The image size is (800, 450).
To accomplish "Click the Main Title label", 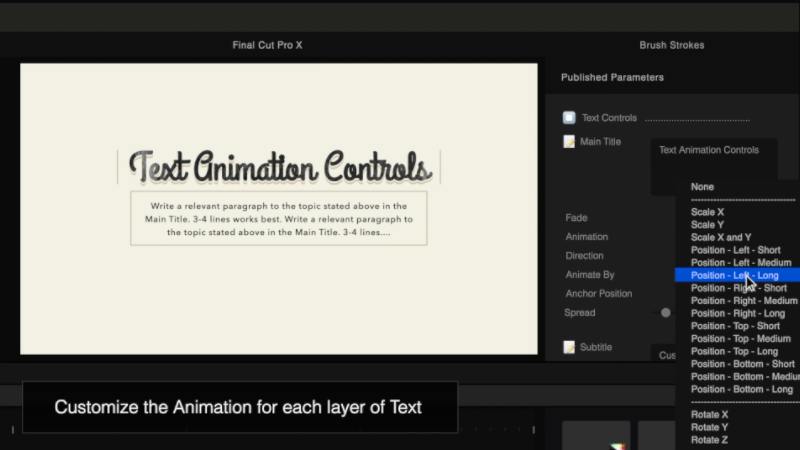I will click(x=600, y=142).
